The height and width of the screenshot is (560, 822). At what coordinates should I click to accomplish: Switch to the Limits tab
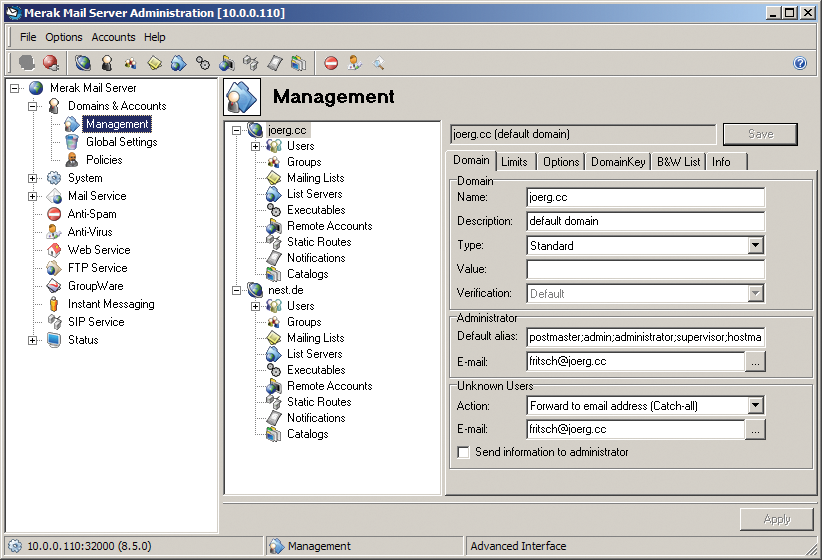[514, 162]
